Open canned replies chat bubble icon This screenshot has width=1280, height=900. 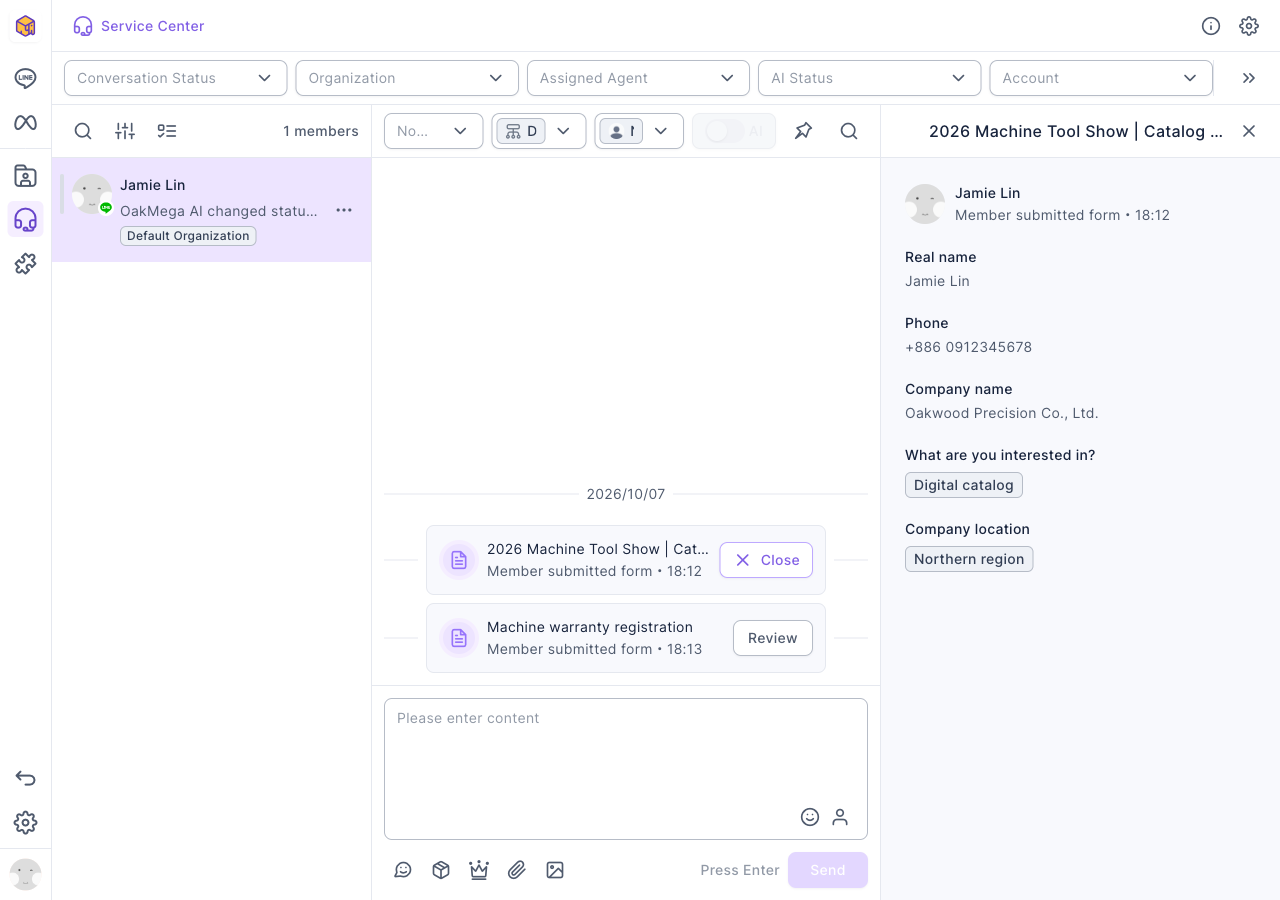coord(403,870)
